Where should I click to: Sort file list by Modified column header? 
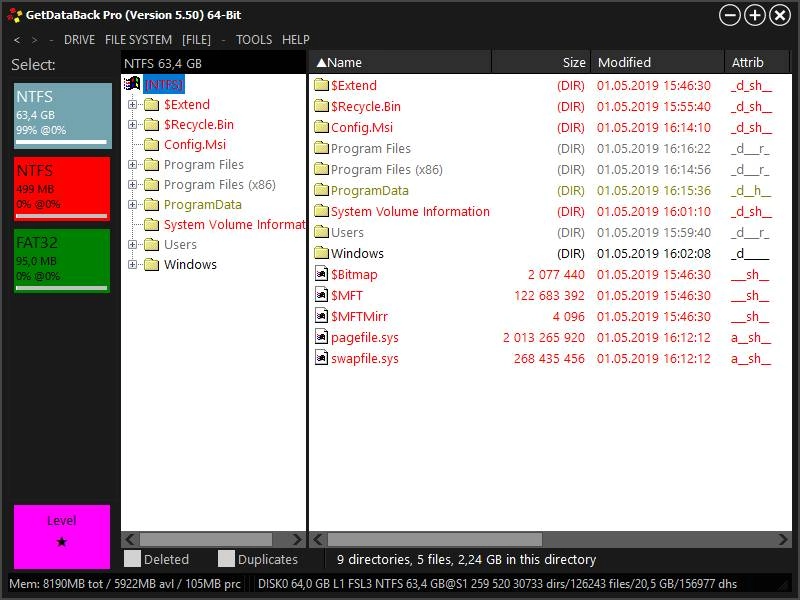click(657, 62)
